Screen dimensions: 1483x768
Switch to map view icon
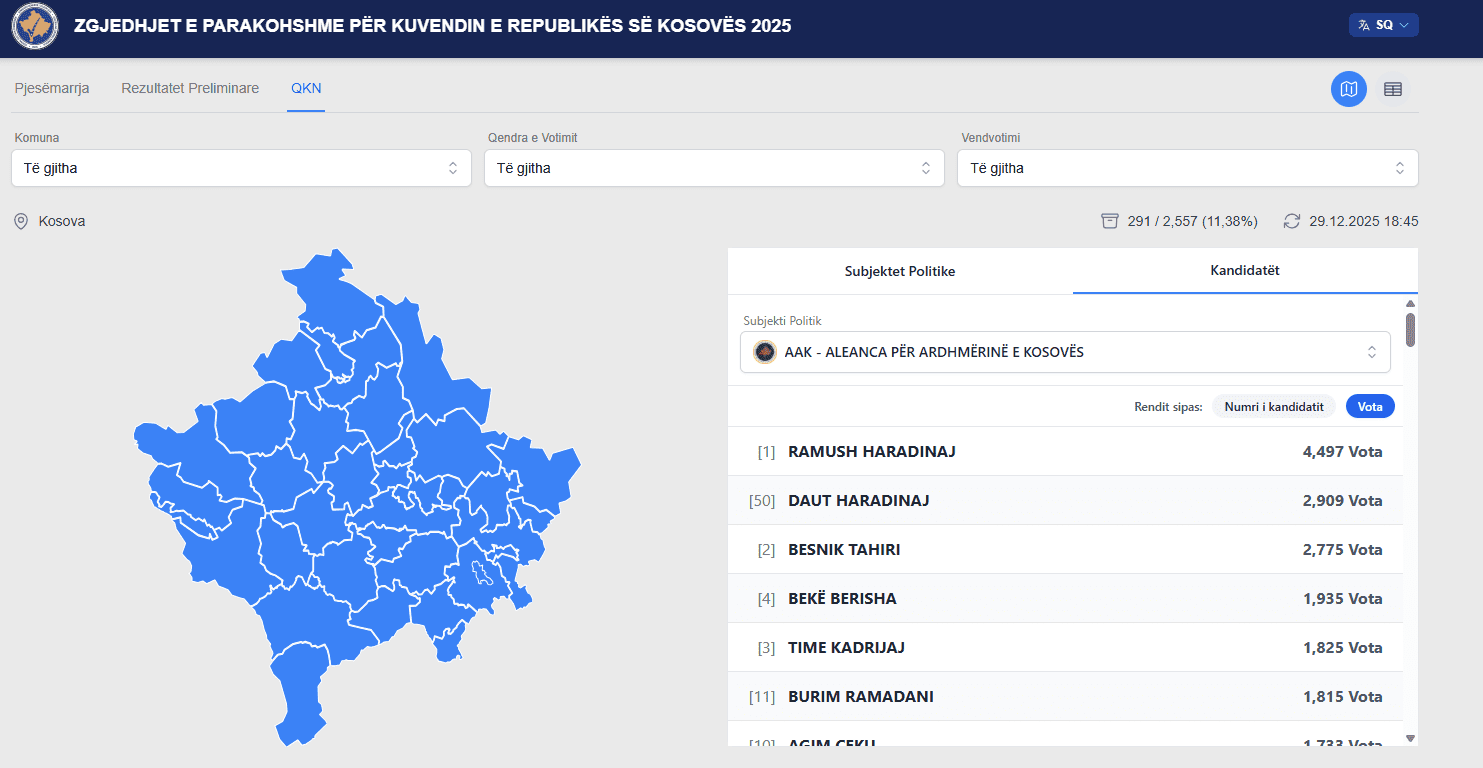(1348, 89)
